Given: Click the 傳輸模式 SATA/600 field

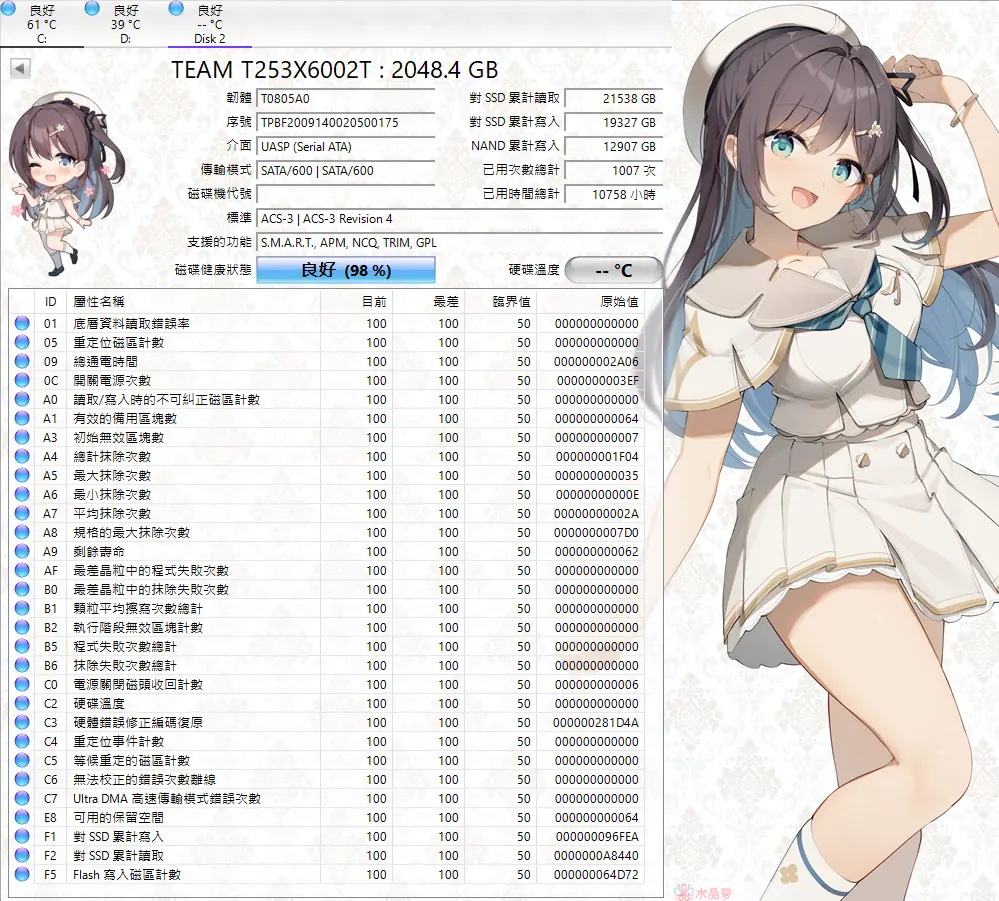Looking at the screenshot, I should [x=346, y=170].
